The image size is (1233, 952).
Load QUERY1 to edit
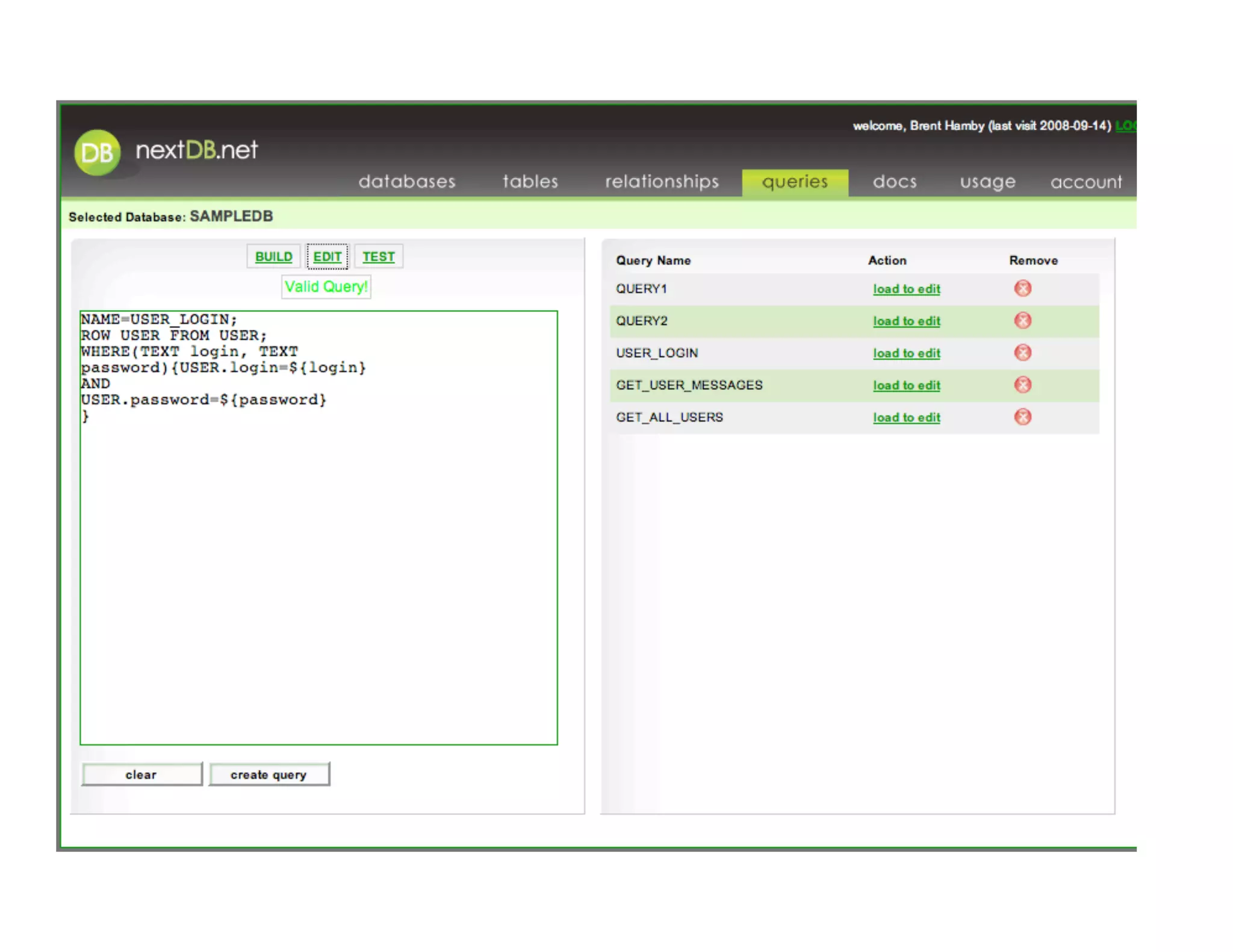pyautogui.click(x=906, y=289)
